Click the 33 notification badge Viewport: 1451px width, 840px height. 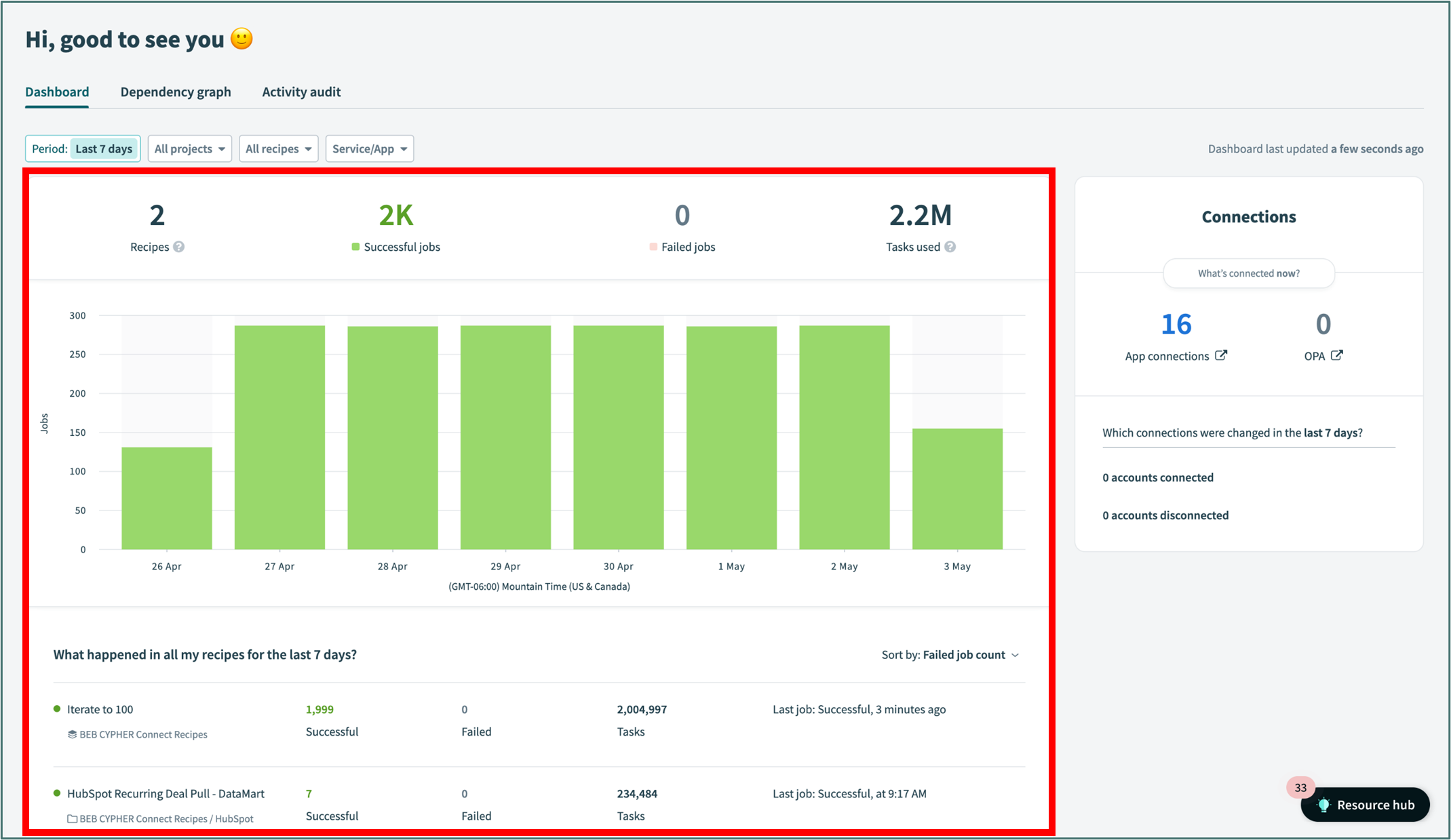coord(1300,787)
